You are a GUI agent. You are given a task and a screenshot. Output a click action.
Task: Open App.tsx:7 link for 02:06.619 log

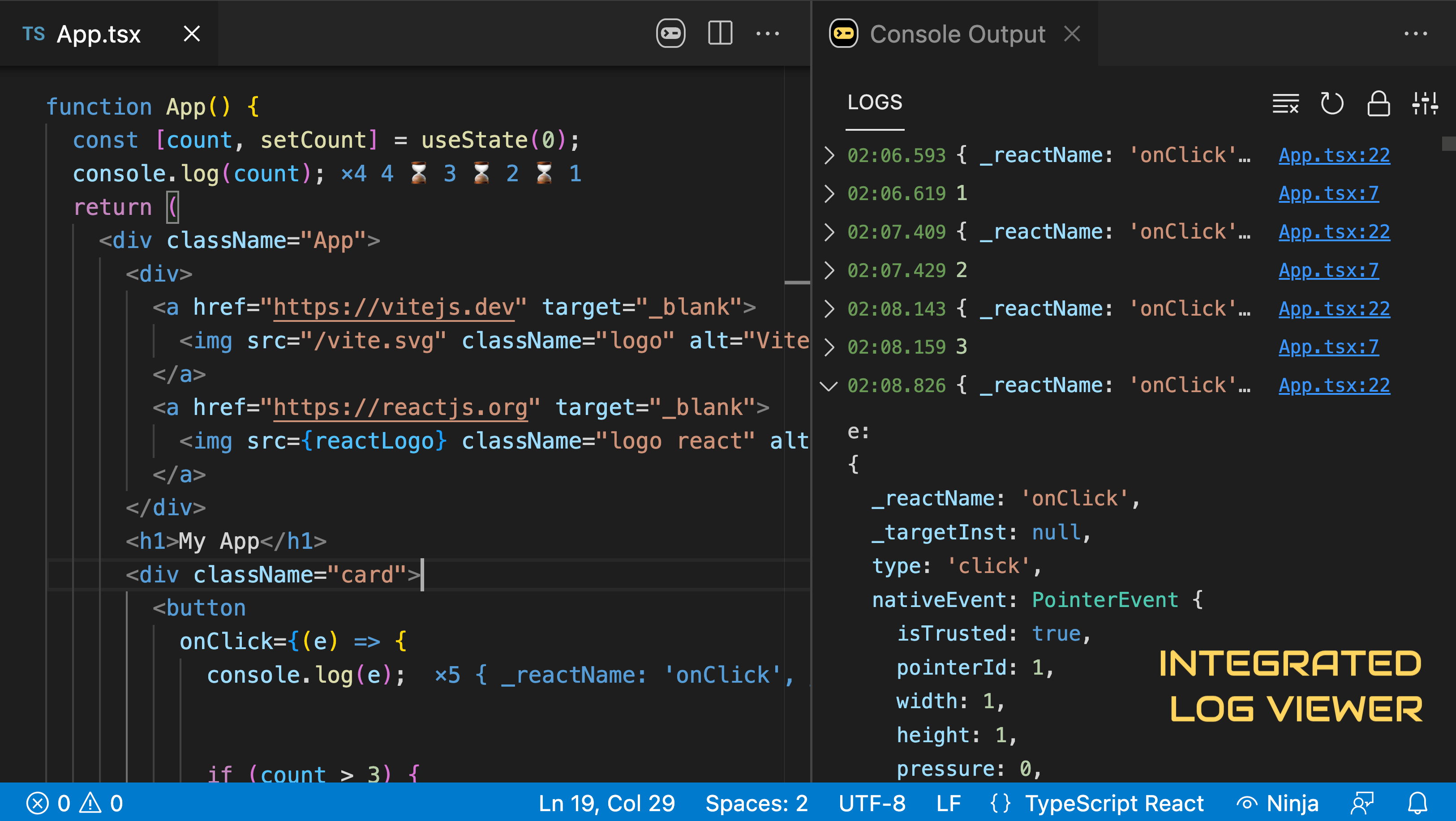click(x=1328, y=193)
